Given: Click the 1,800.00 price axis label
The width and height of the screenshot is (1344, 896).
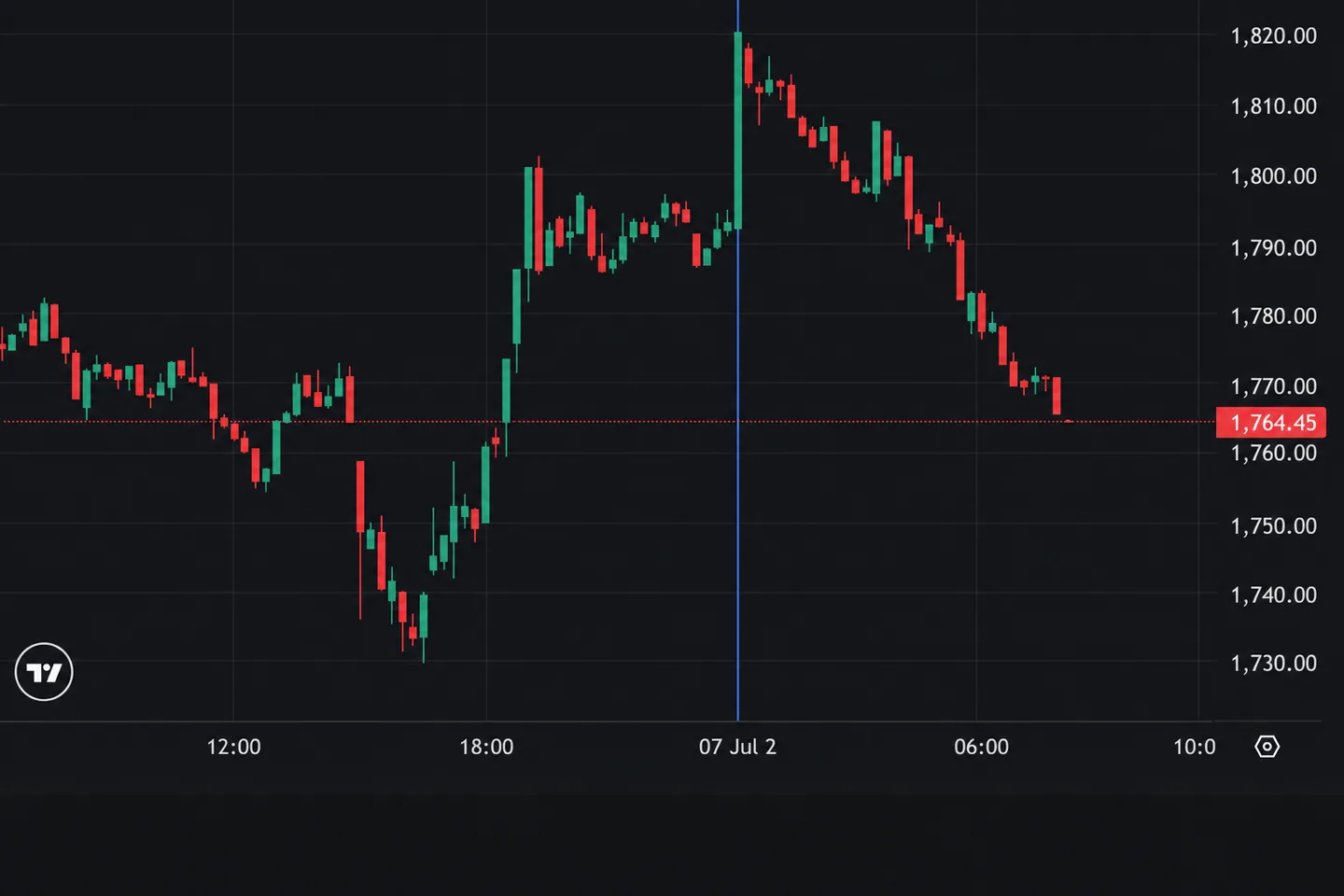Looking at the screenshot, I should click(1273, 176).
